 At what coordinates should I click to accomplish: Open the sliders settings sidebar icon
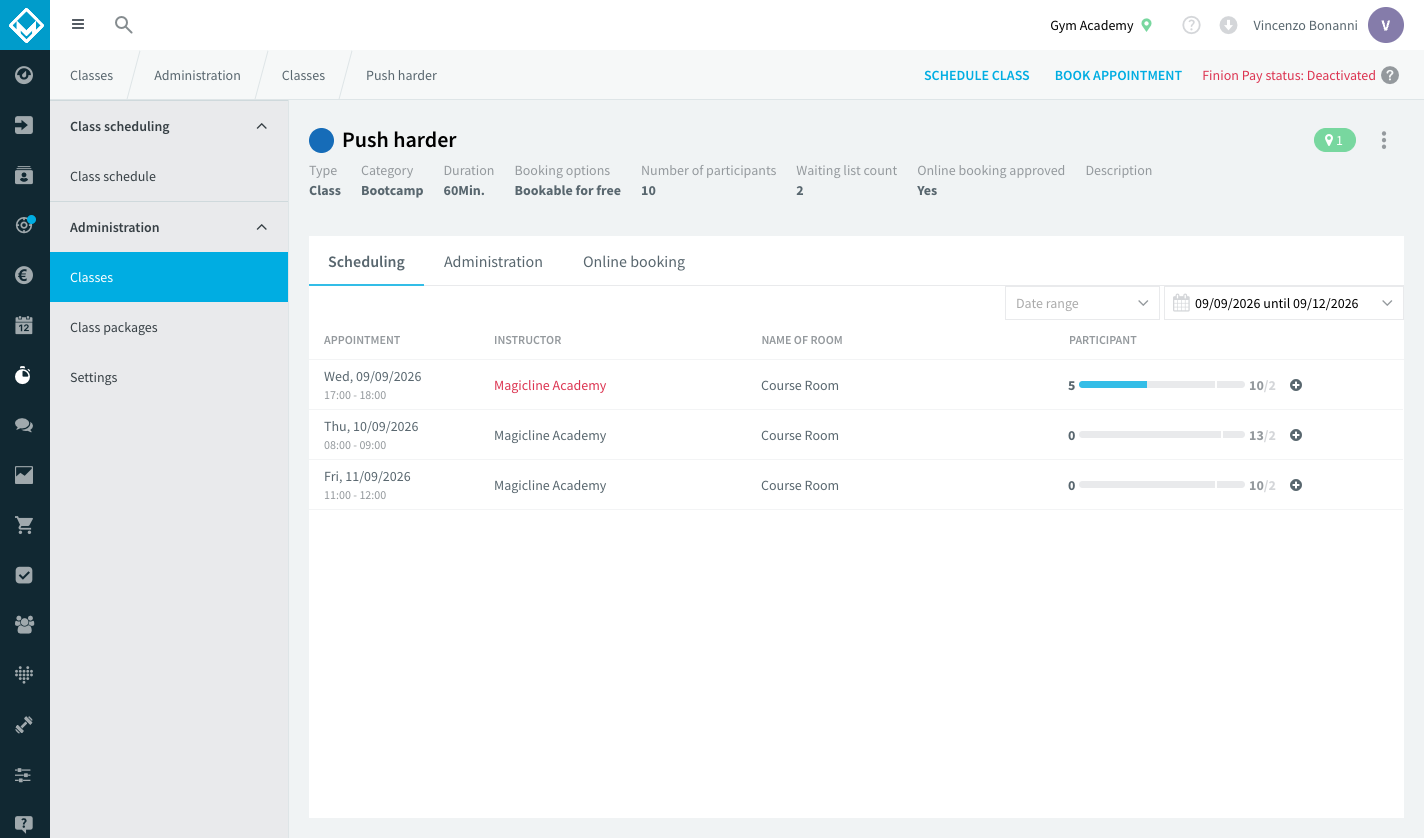point(25,775)
